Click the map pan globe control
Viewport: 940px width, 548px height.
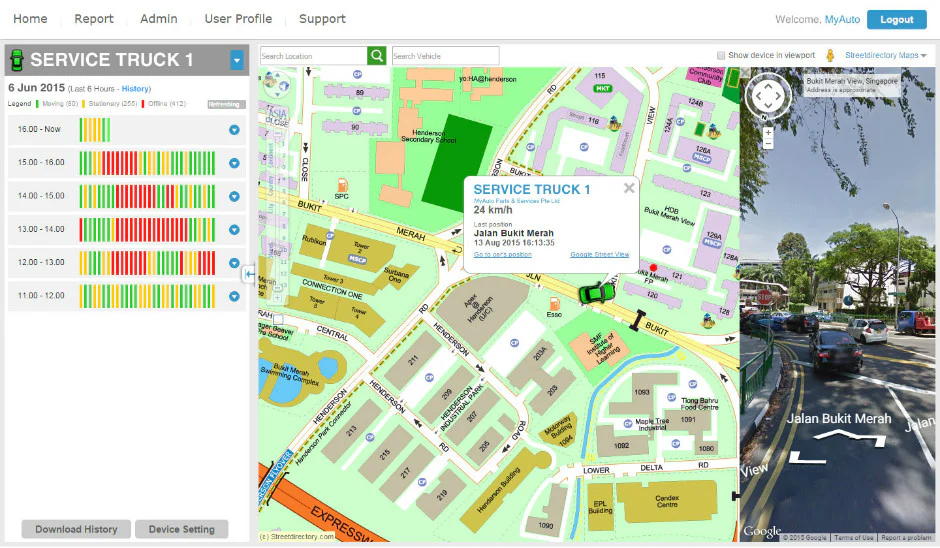(x=276, y=85)
